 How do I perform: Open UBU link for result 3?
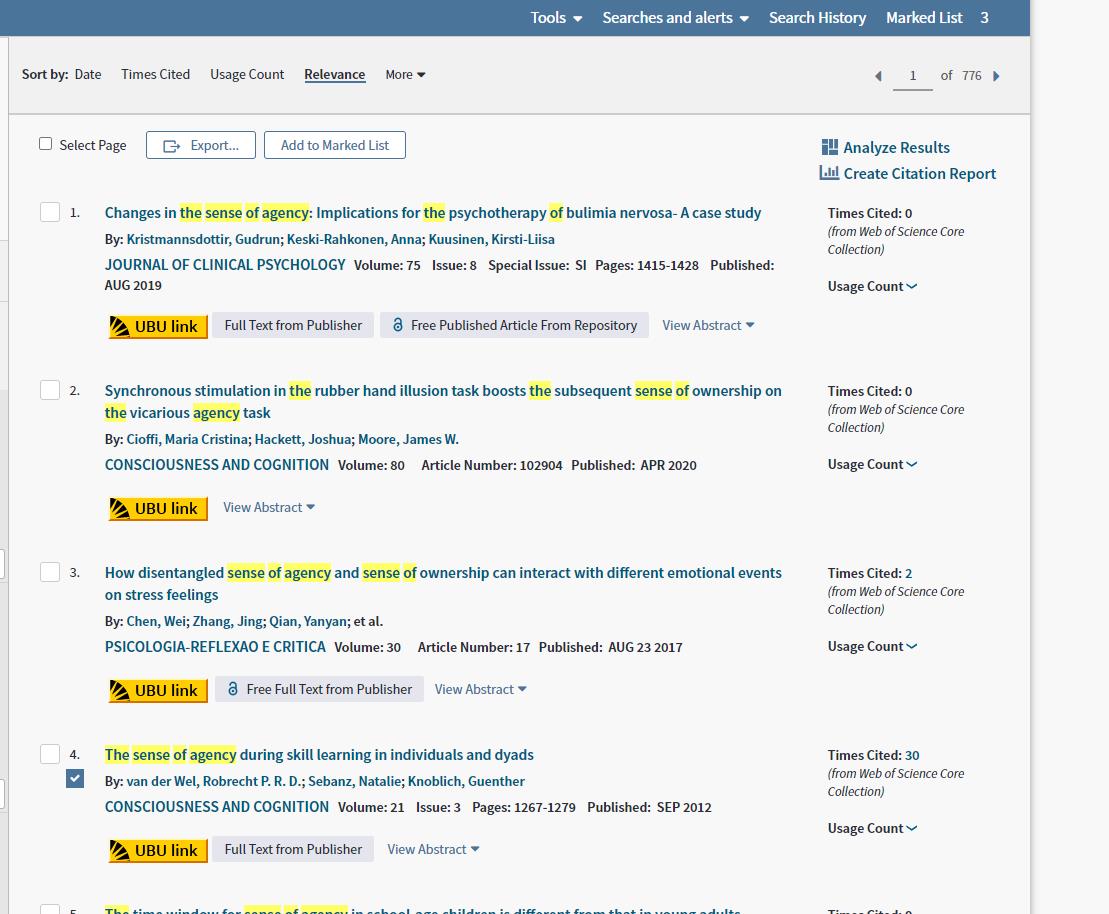pos(158,690)
